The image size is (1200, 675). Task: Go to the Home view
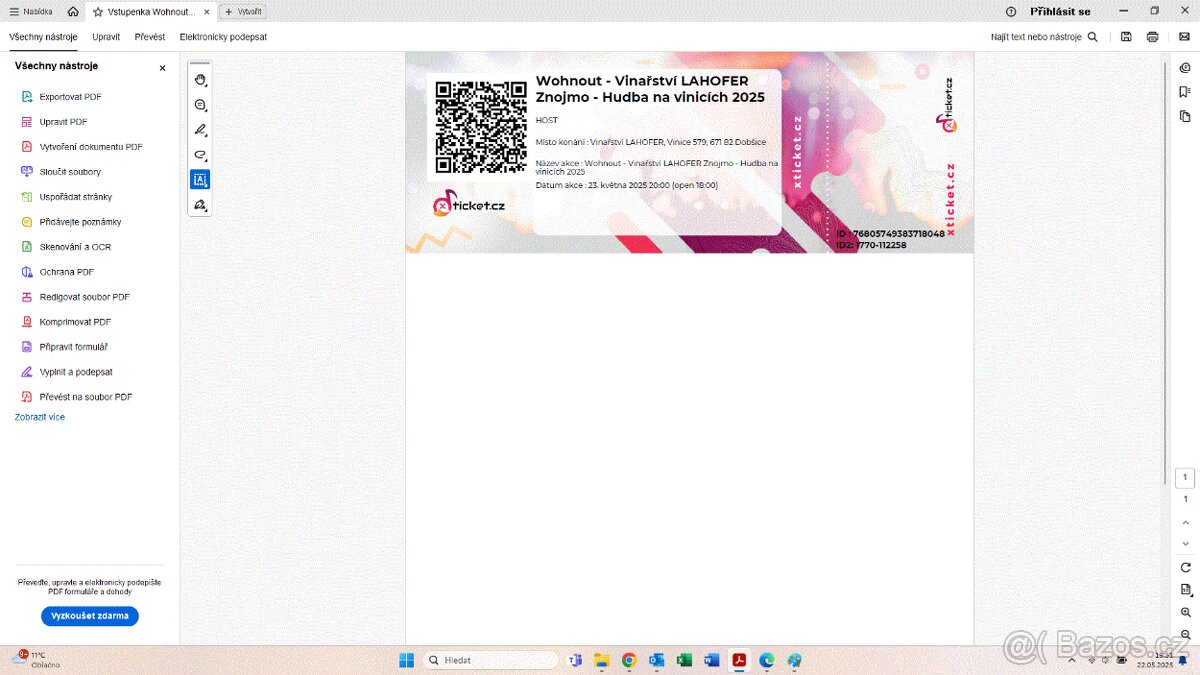[x=73, y=12]
